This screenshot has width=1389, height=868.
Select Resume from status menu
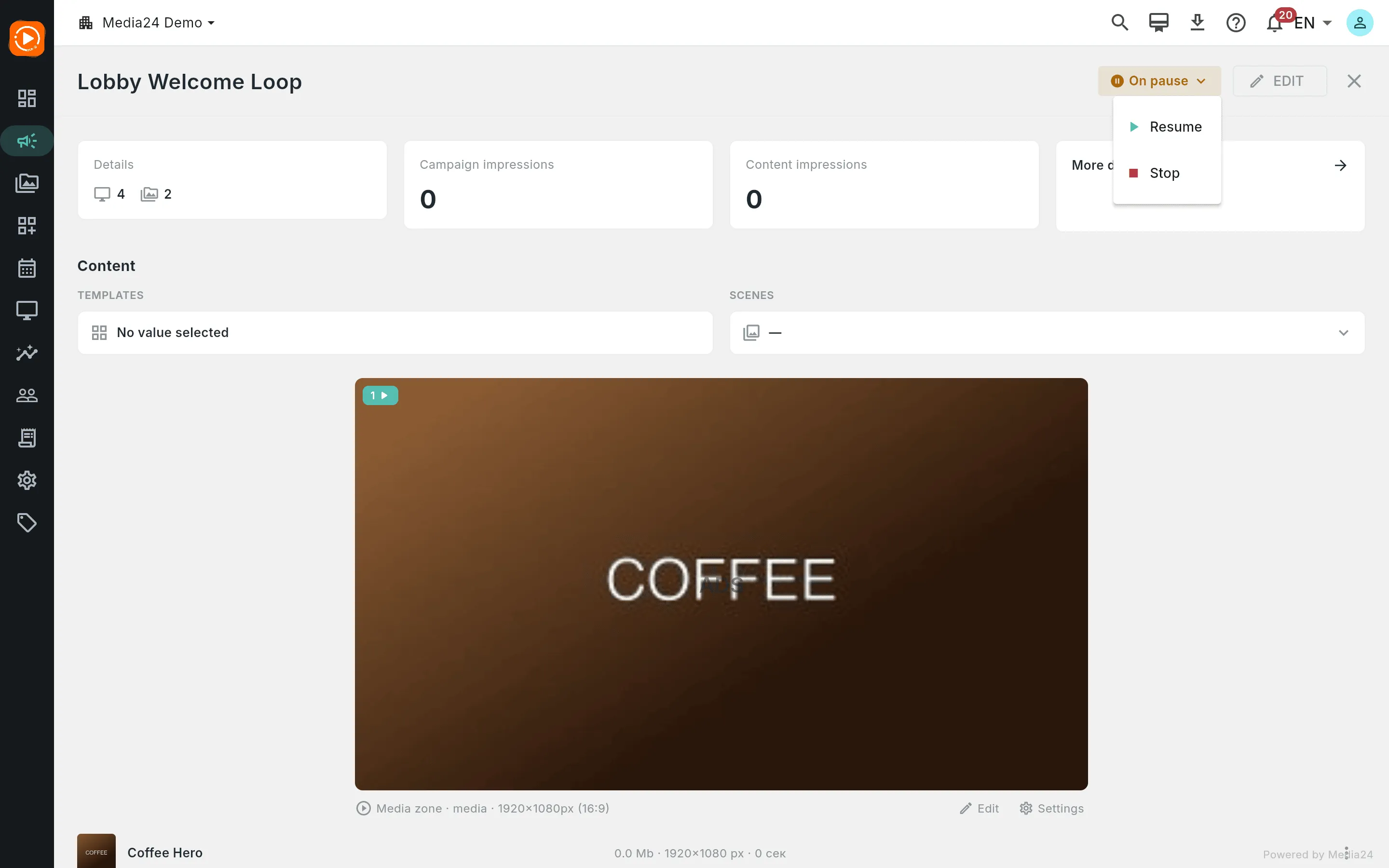(x=1166, y=126)
